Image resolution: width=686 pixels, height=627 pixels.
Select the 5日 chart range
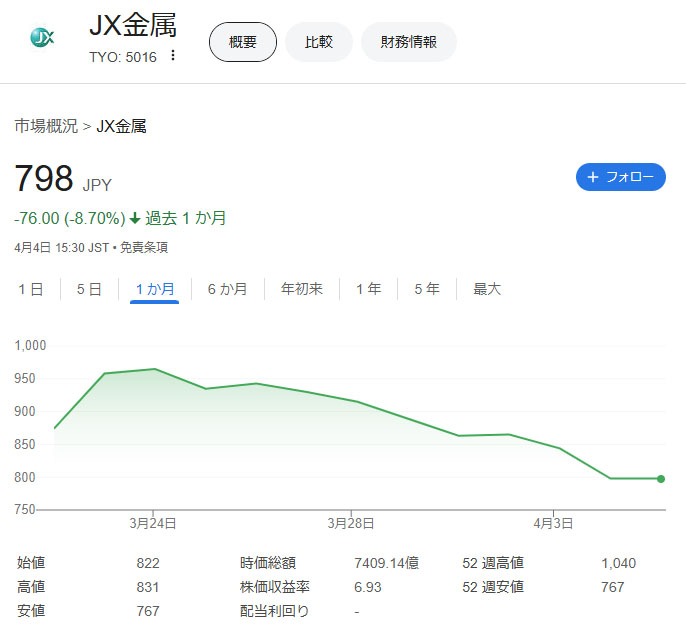(x=89, y=289)
